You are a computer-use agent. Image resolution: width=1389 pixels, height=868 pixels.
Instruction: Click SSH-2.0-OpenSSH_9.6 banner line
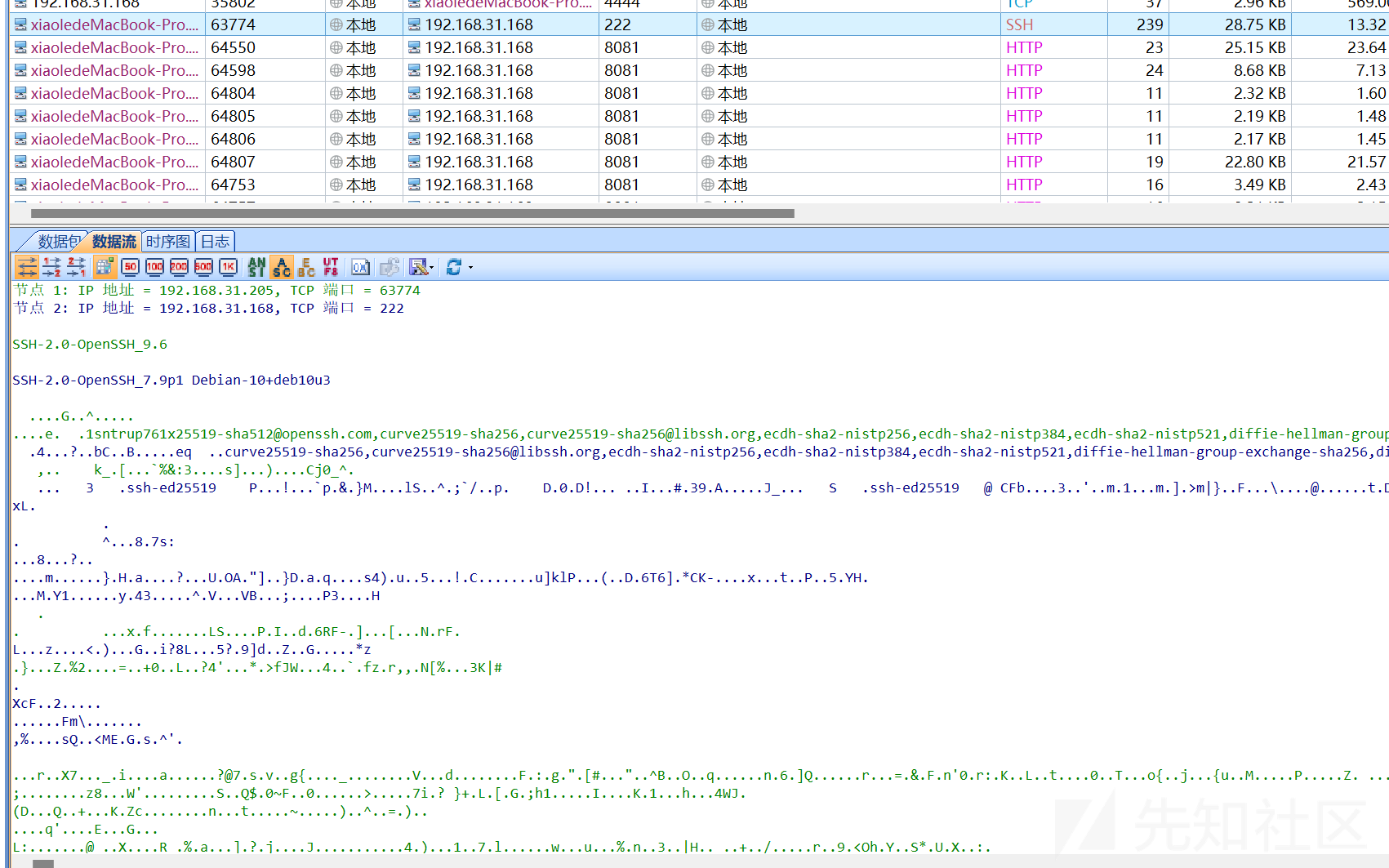[90, 345]
